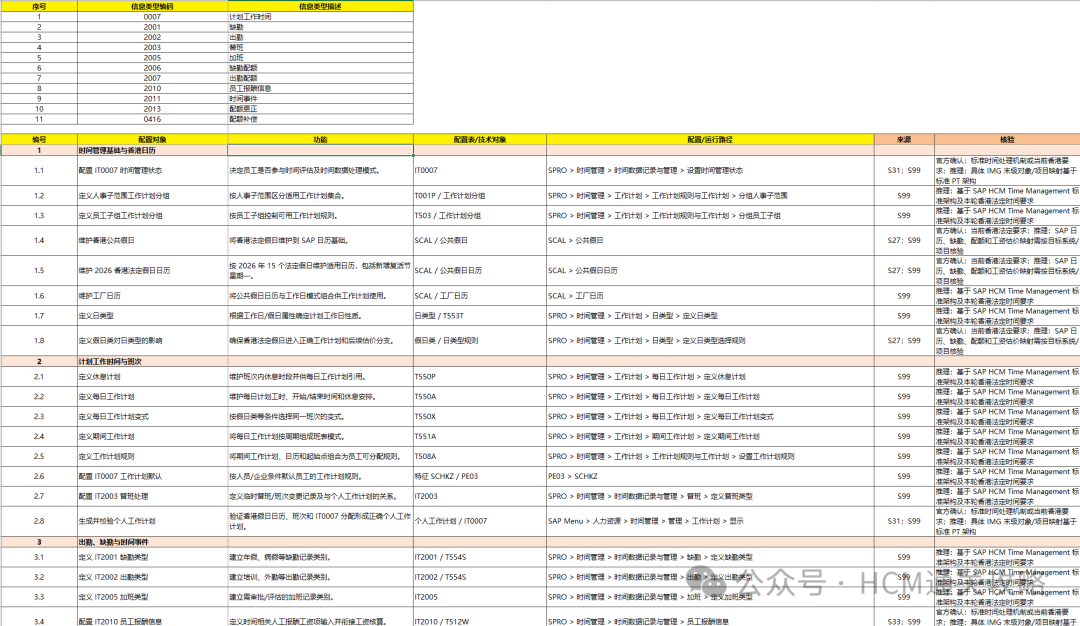Click the '配置表/技术对象' column header
Screen dimensions: 1080x626
click(480, 139)
